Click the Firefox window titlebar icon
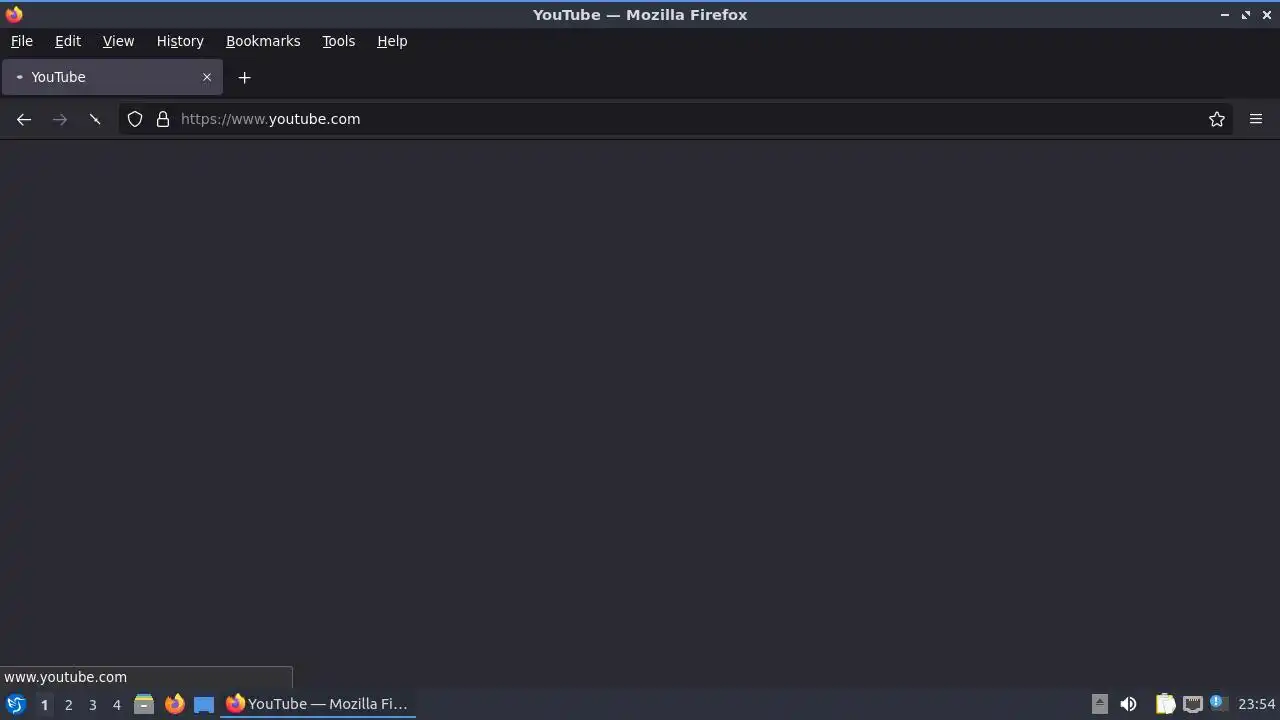The image size is (1280, 720). pos(14,14)
